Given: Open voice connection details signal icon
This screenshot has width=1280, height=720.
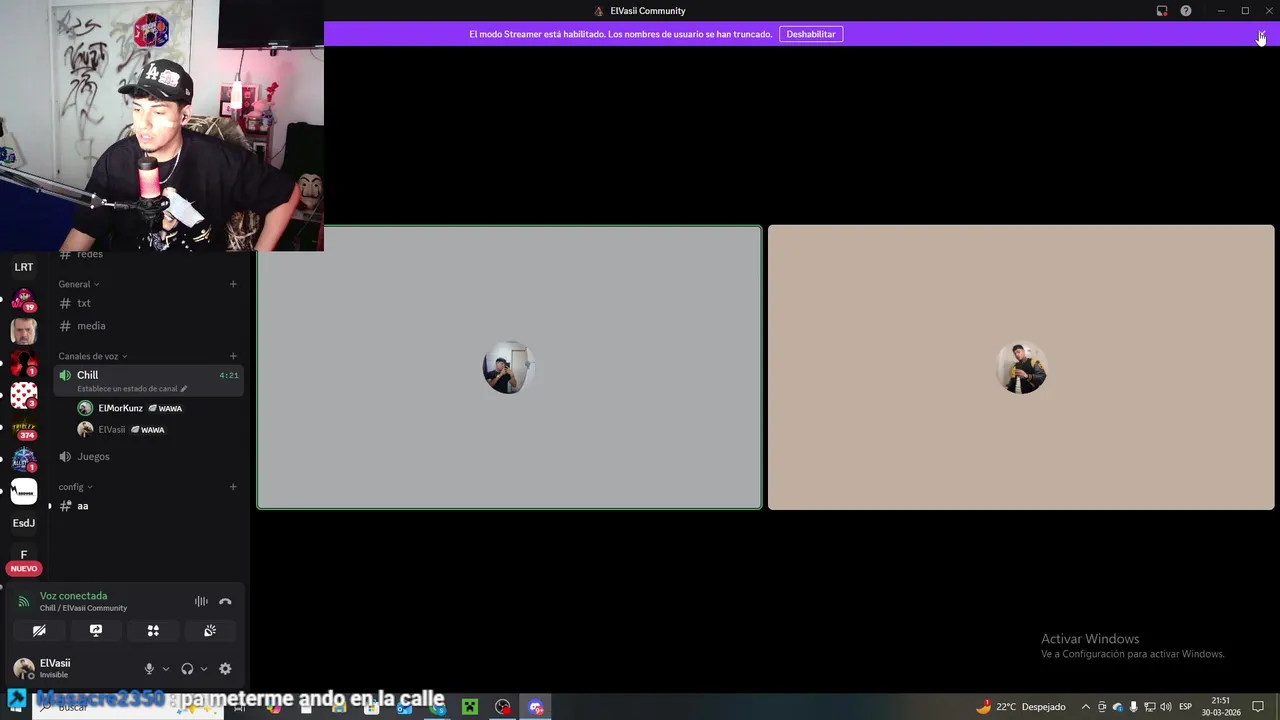Looking at the screenshot, I should [x=23, y=602].
